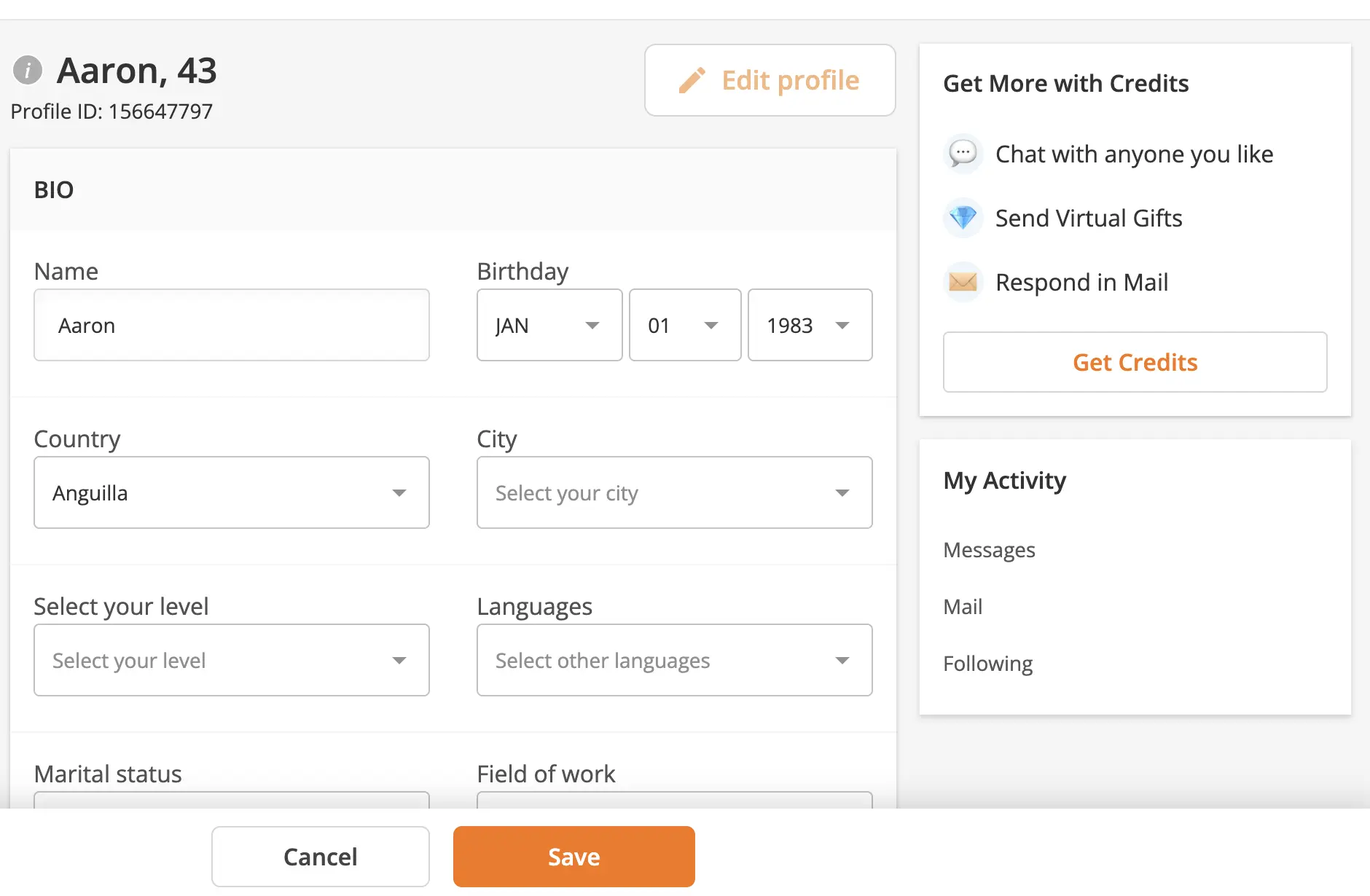Click the Get Credits button

pyautogui.click(x=1135, y=362)
